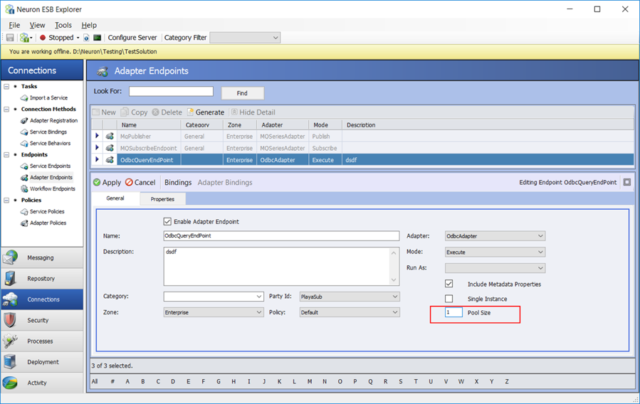640x404 pixels.
Task: Open the Help menu
Action: tap(89, 25)
